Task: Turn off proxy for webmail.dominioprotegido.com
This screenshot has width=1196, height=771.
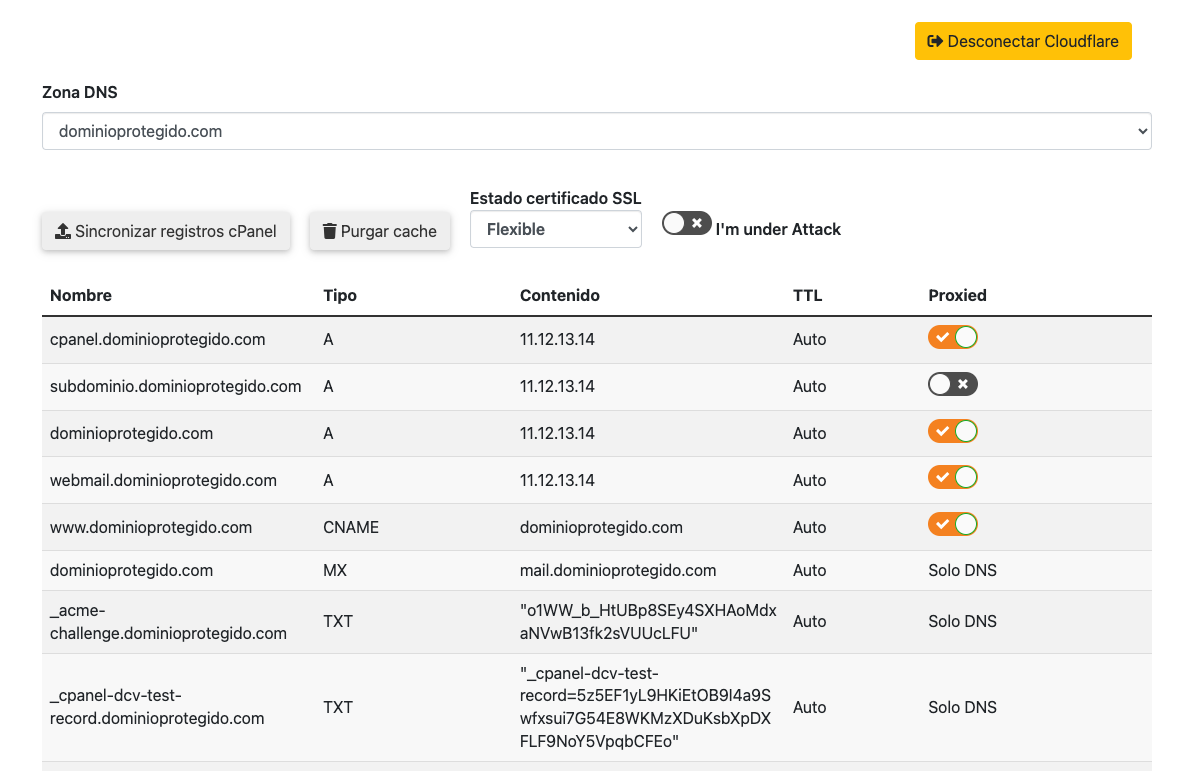Action: [952, 478]
